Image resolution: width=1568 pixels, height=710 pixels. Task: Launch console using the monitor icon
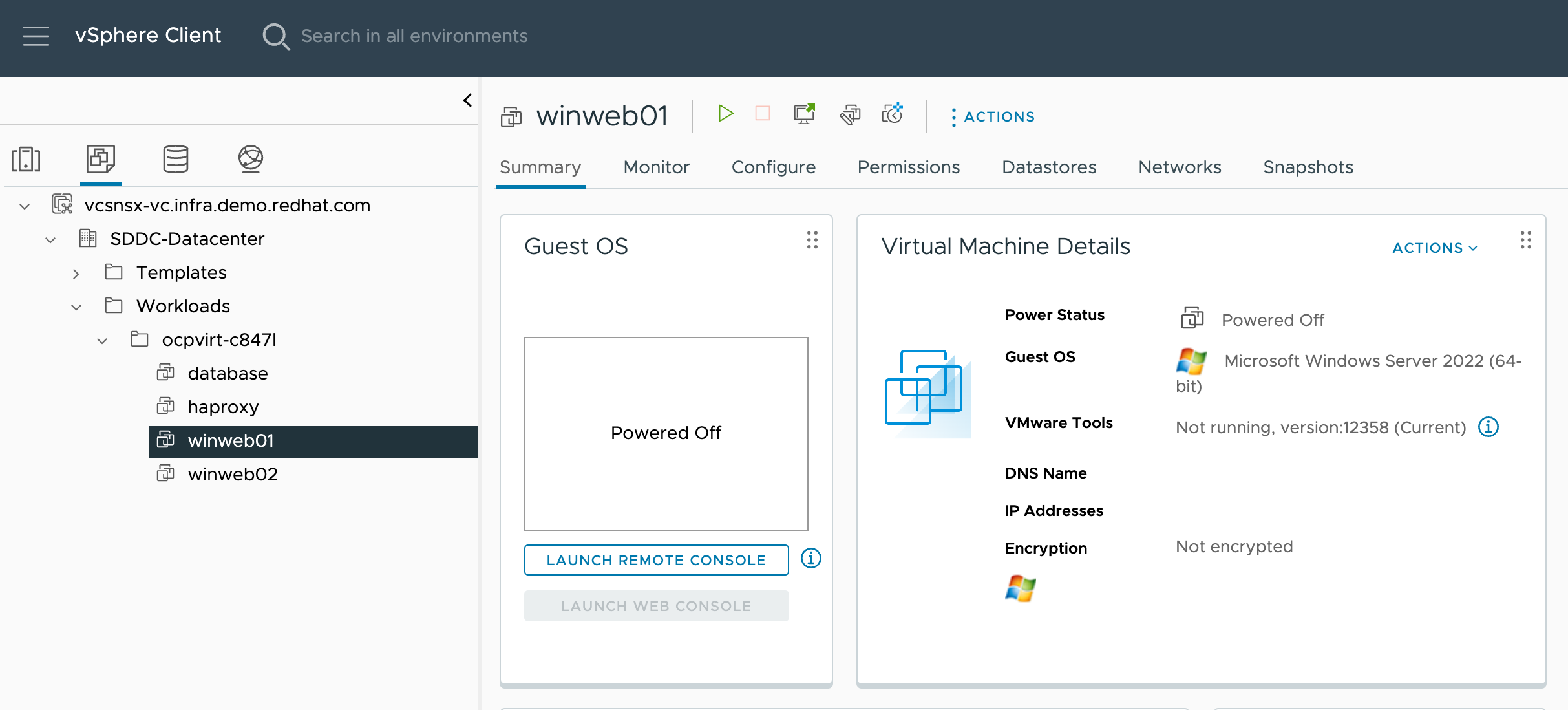[803, 113]
